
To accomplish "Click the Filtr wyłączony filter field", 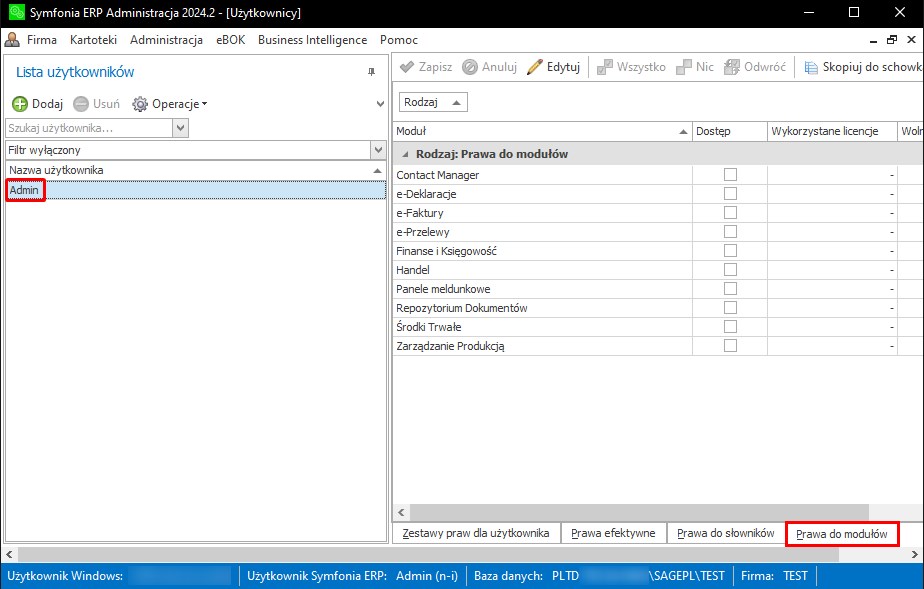I will click(189, 150).
